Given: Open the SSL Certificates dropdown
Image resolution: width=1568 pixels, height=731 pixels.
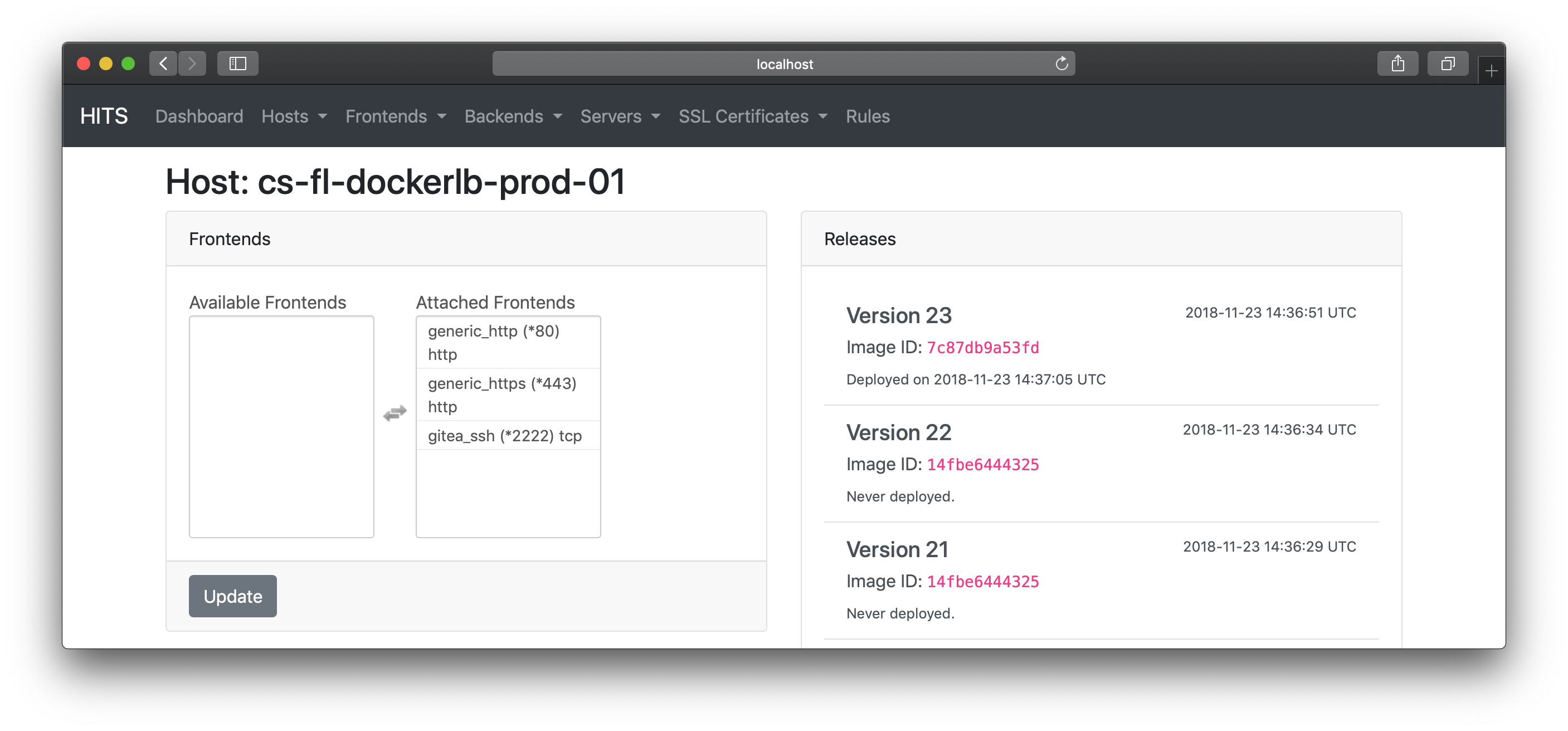Looking at the screenshot, I should 752,116.
